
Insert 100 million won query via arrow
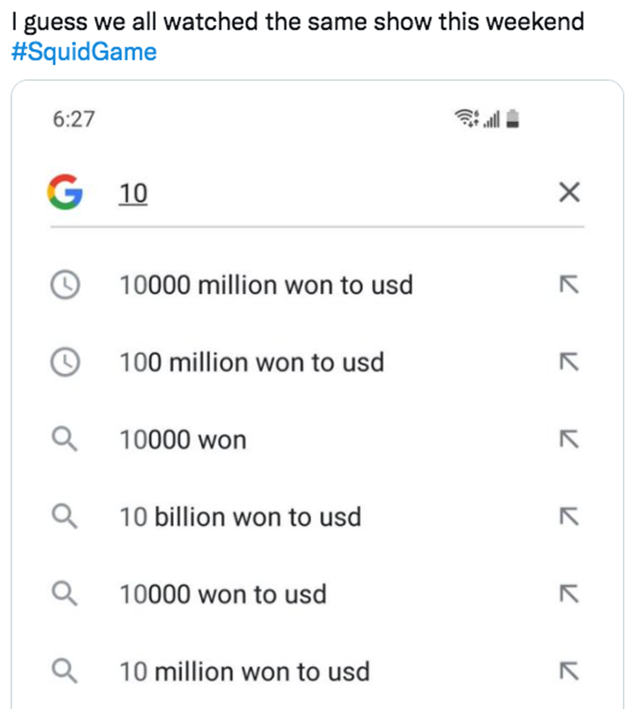(569, 362)
